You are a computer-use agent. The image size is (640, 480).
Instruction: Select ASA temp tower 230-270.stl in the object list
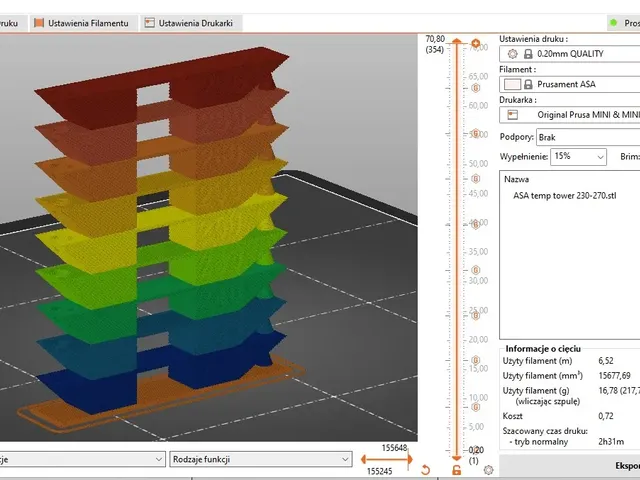coord(564,196)
